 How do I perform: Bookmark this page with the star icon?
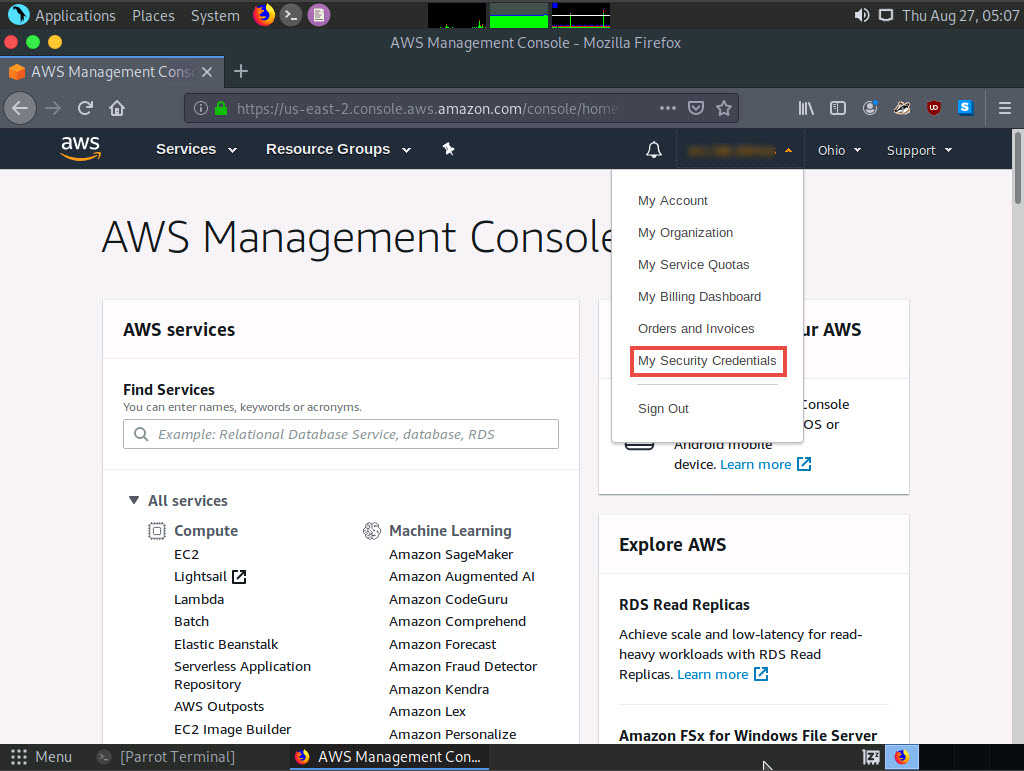click(724, 108)
